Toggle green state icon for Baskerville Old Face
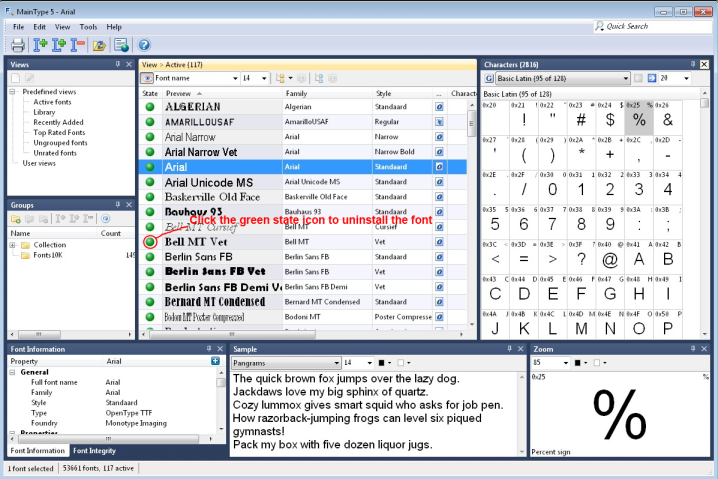The width and height of the screenshot is (718, 479). (x=150, y=197)
